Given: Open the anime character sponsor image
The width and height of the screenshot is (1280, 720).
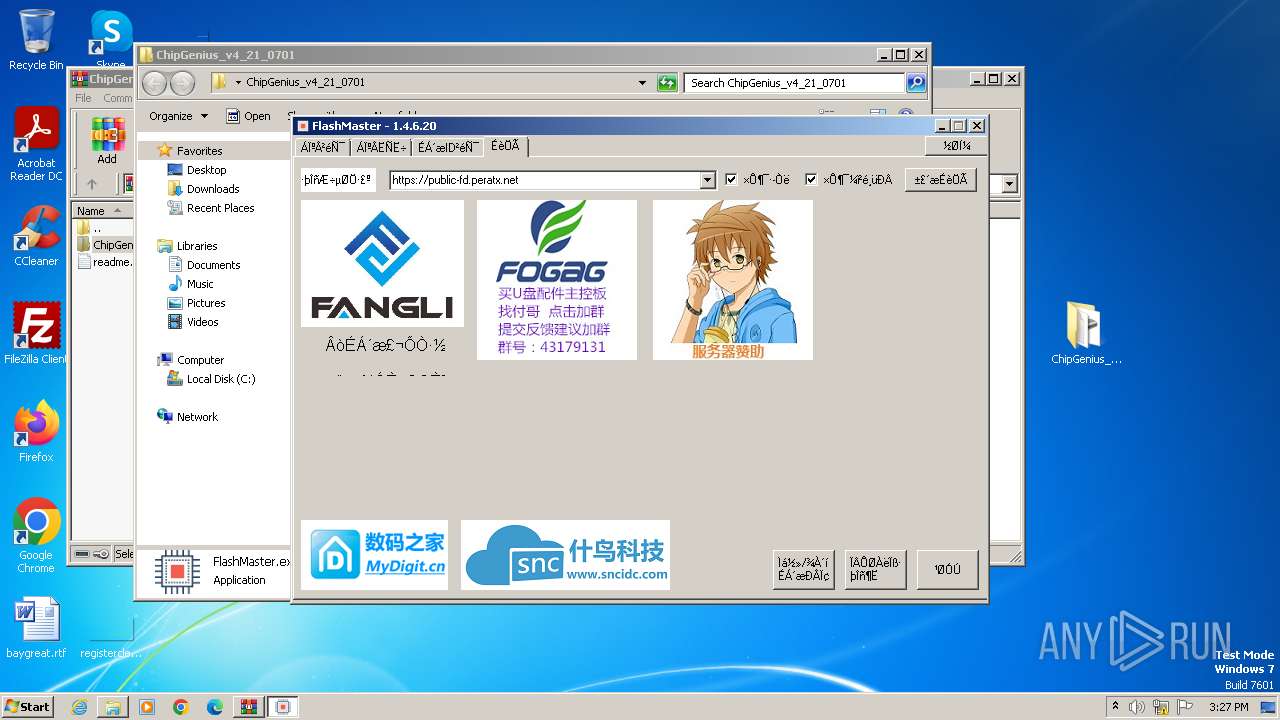Looking at the screenshot, I should (733, 280).
